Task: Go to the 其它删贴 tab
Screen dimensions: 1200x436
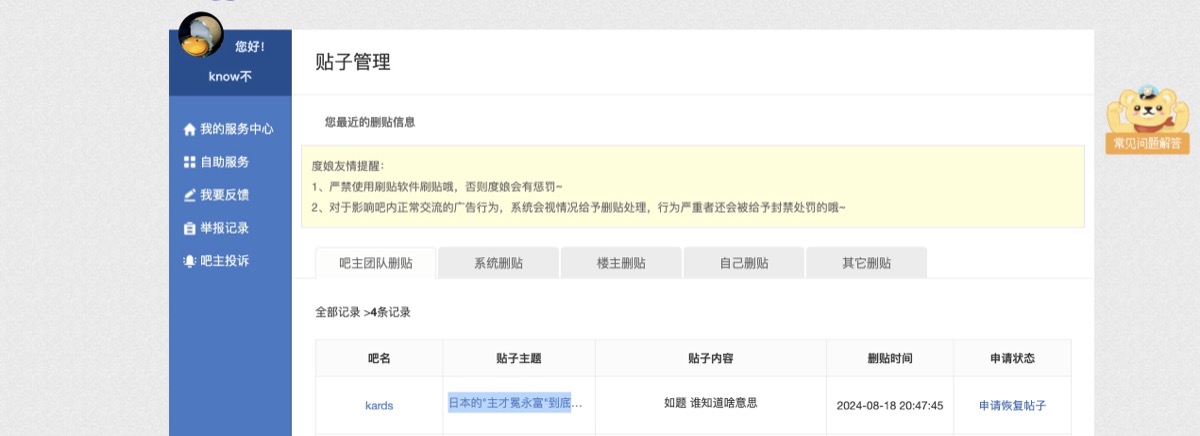Action: (866, 264)
